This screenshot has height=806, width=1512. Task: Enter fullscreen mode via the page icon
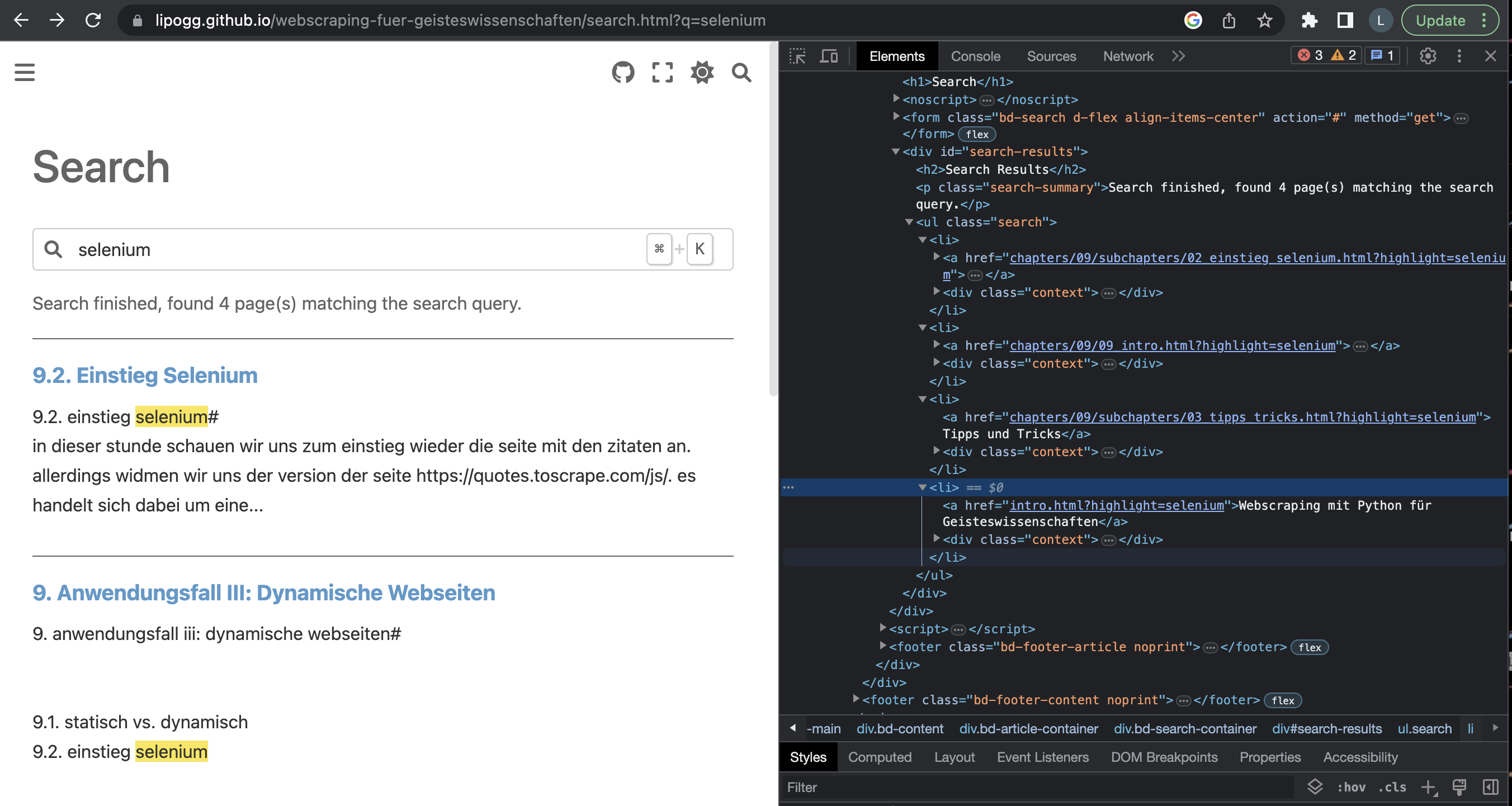pos(663,73)
